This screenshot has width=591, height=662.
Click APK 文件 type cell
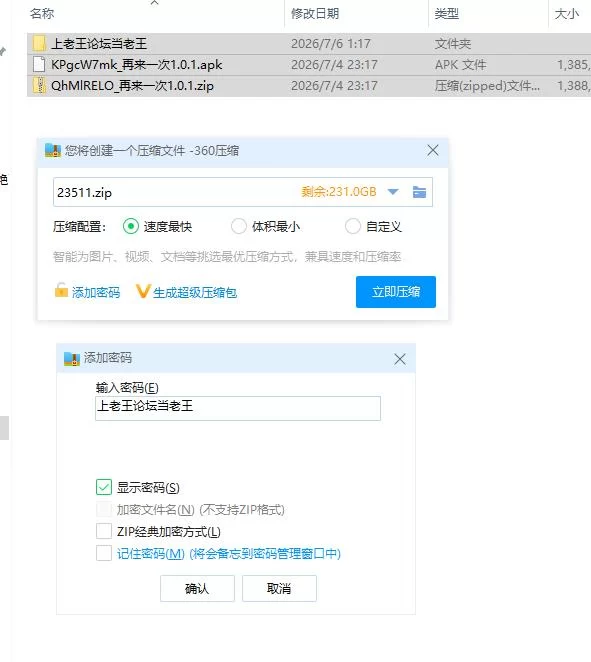point(461,65)
